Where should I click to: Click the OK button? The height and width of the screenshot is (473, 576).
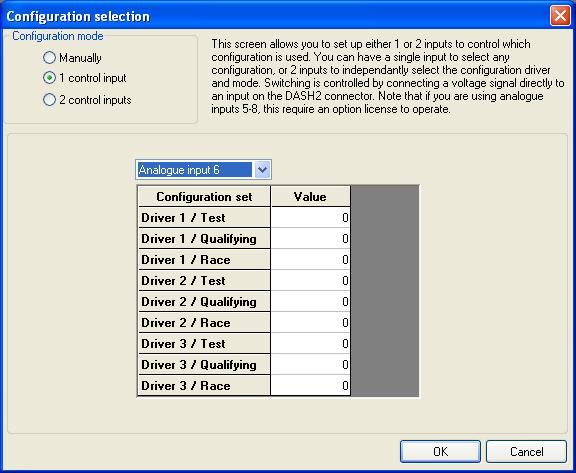click(440, 451)
